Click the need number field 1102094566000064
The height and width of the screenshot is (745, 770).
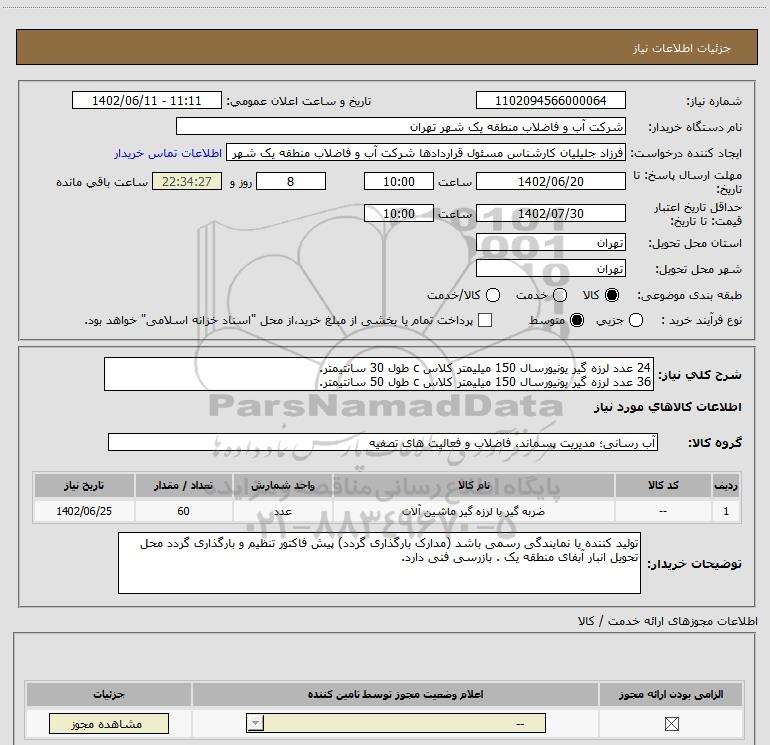tap(550, 100)
